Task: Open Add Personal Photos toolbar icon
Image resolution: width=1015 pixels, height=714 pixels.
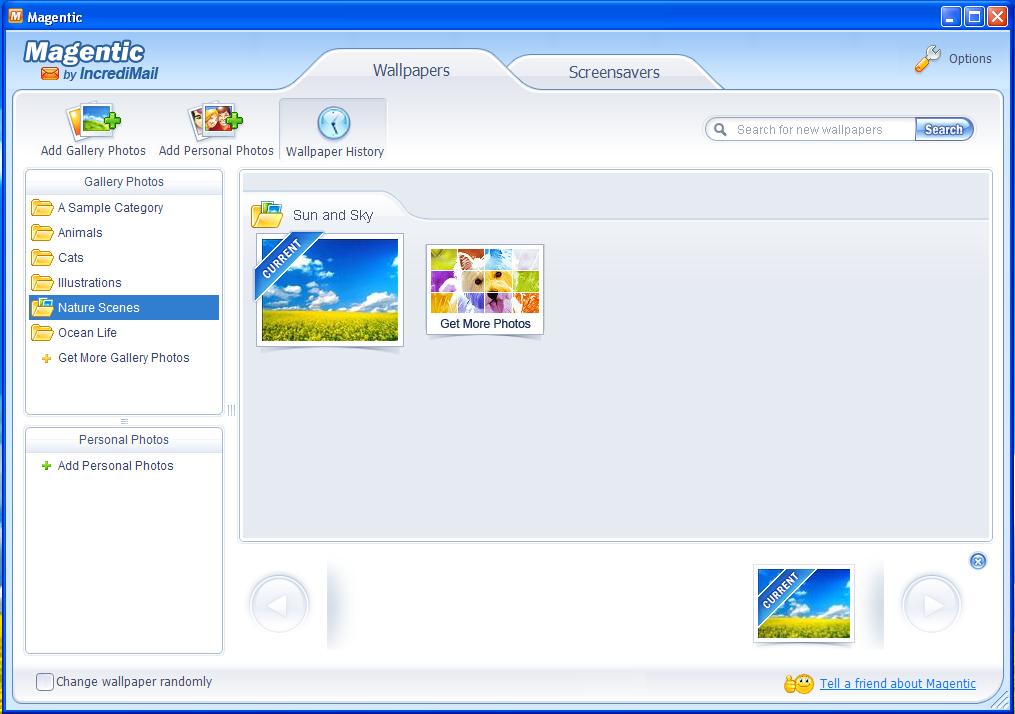Action: click(x=216, y=120)
